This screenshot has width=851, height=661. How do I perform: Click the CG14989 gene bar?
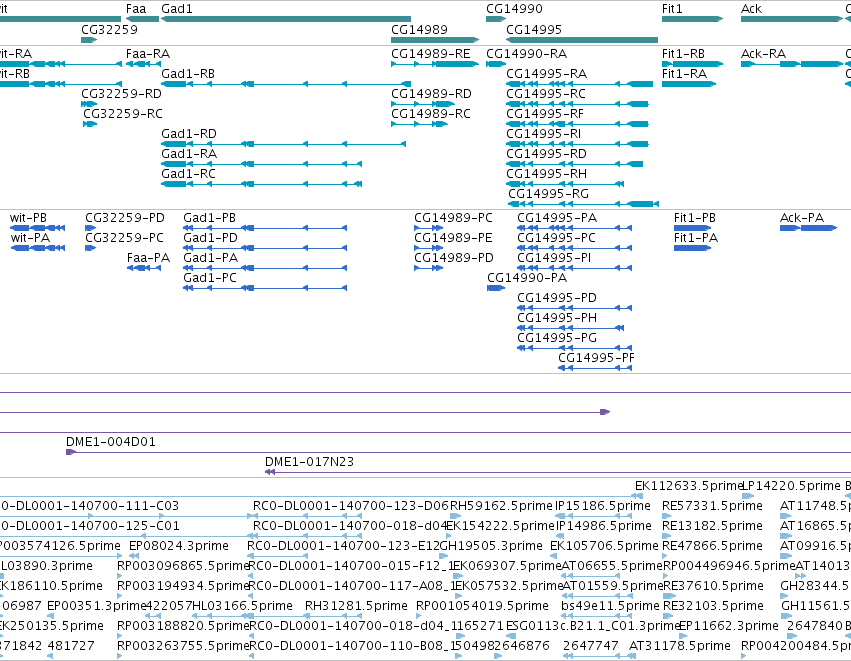tap(435, 40)
